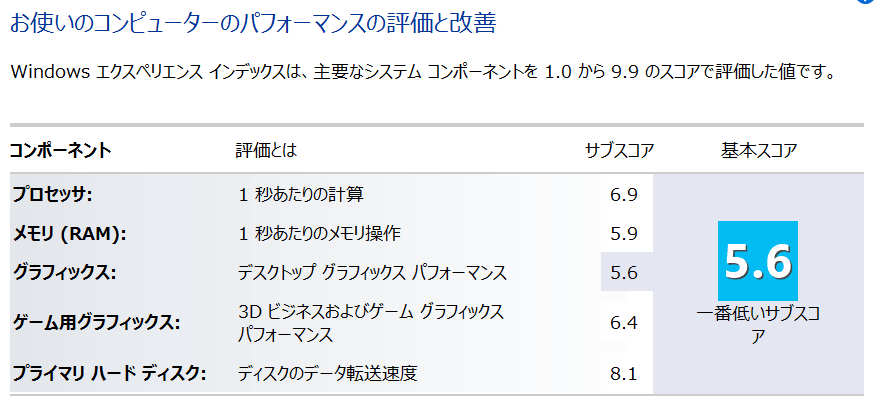Click the グラフィックス component label
Screen dimensions: 875x408
click(x=65, y=272)
